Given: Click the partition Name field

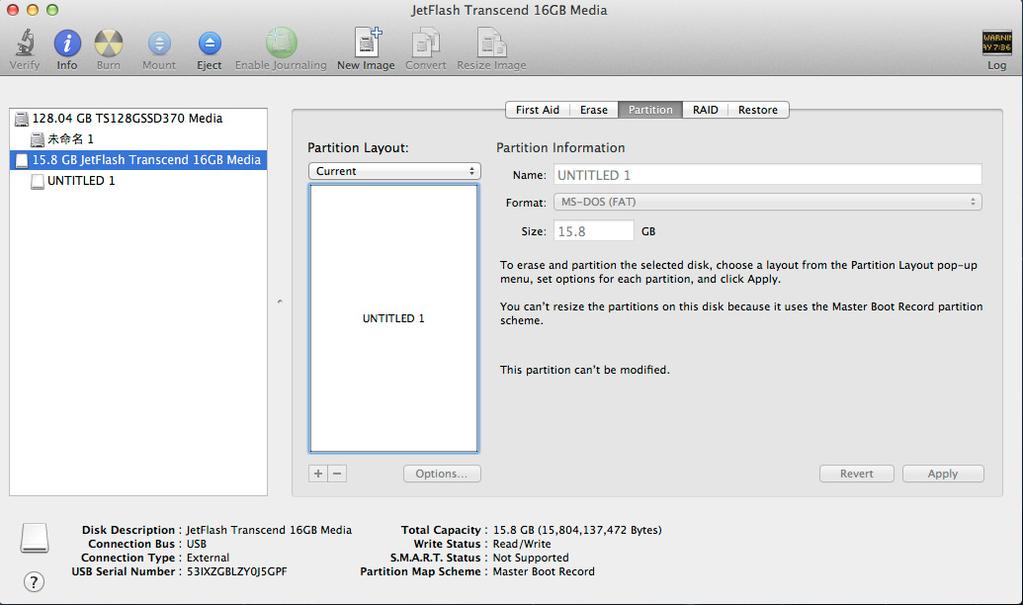Looking at the screenshot, I should [768, 175].
